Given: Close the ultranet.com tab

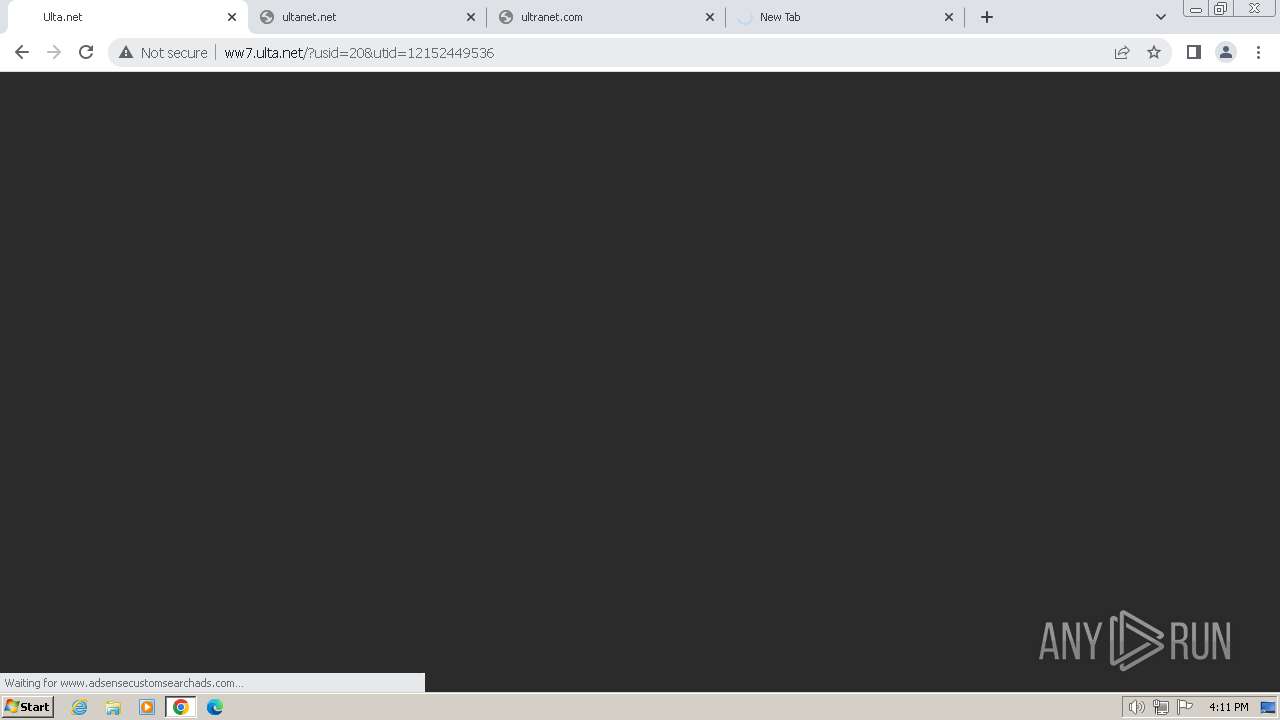Looking at the screenshot, I should (x=710, y=17).
